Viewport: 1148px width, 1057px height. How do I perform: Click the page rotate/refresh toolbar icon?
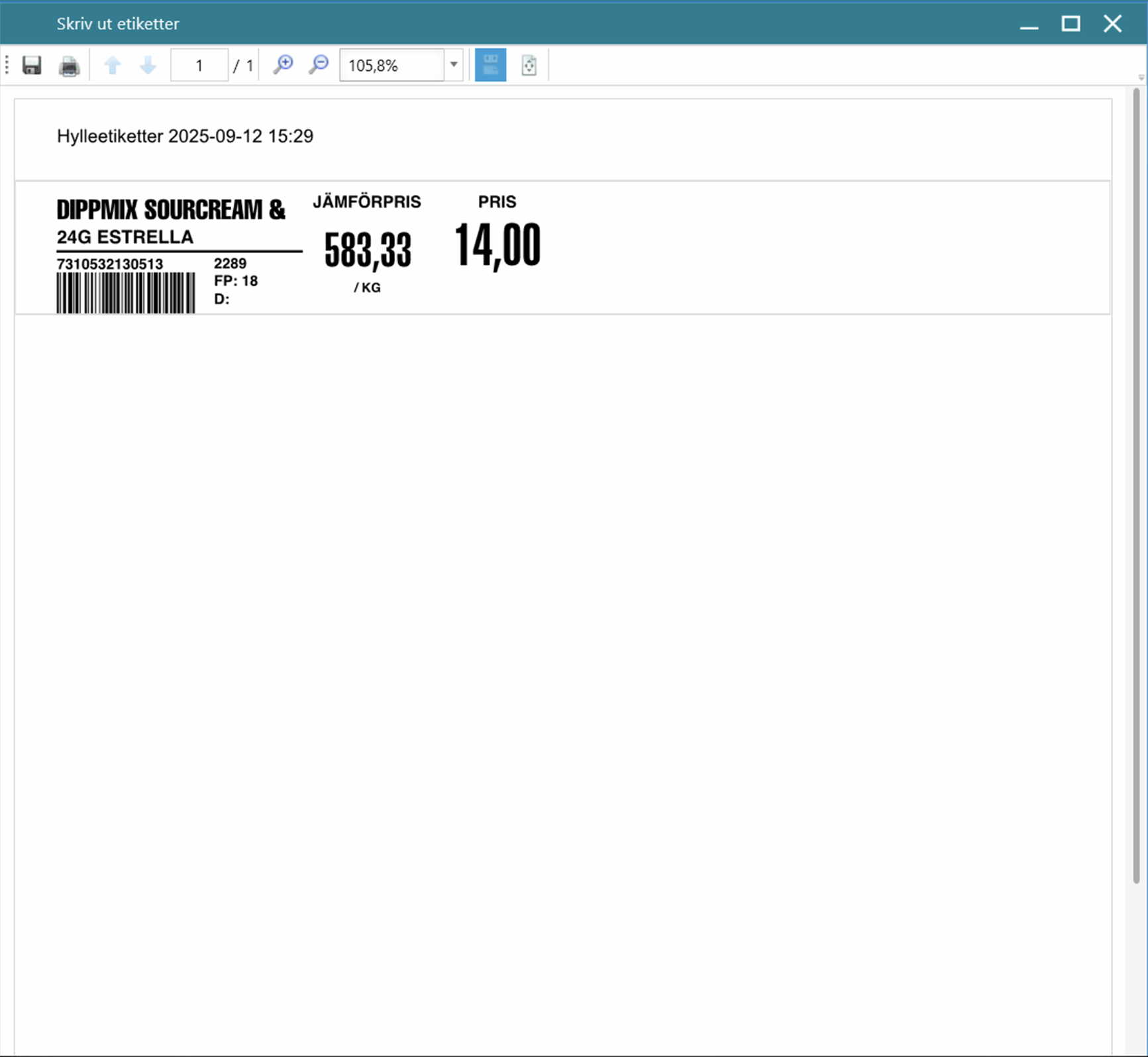pyautogui.click(x=529, y=66)
